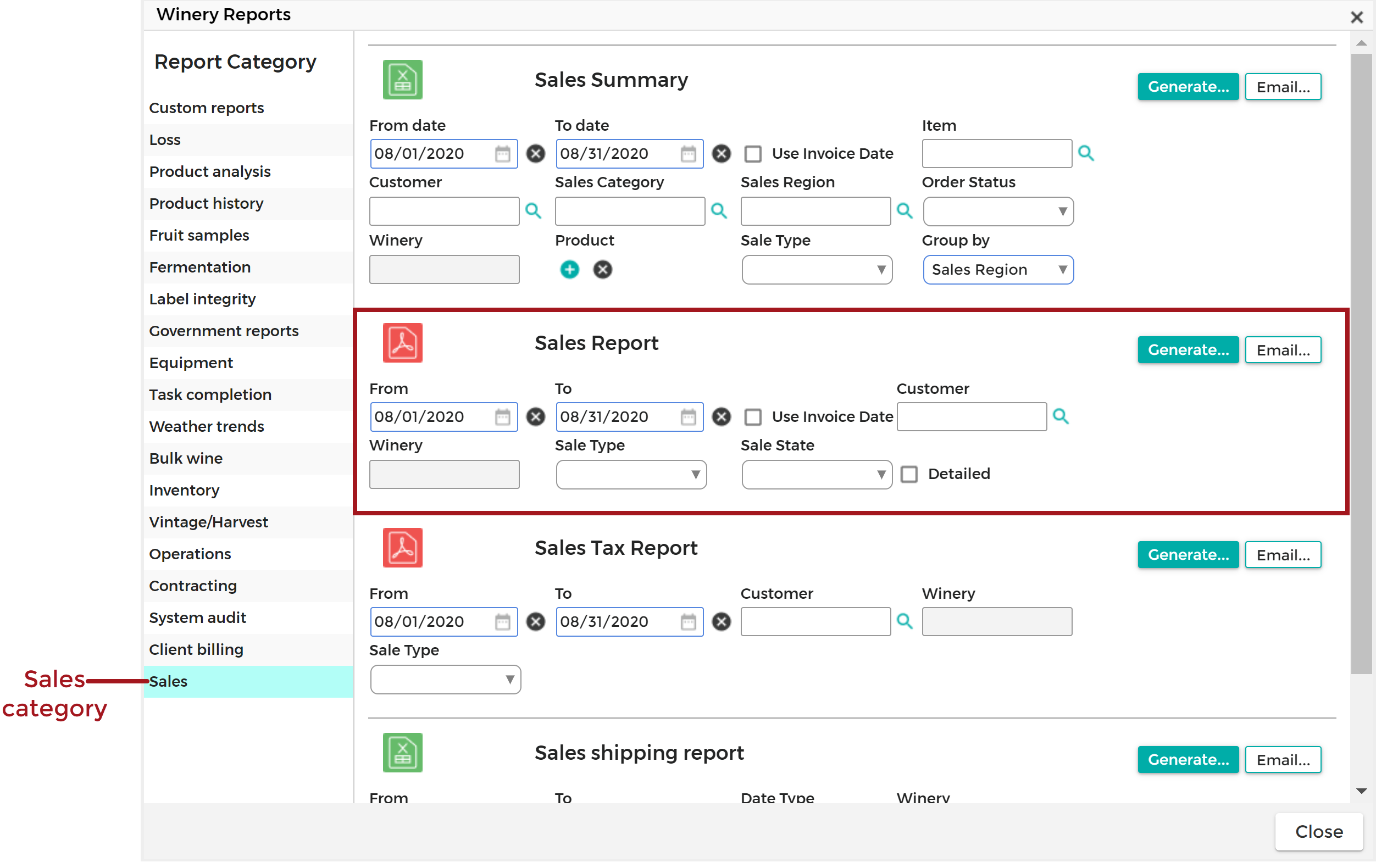Open the Group by Sales Region dropdown
Viewport: 1376px width, 868px height.
[x=998, y=270]
